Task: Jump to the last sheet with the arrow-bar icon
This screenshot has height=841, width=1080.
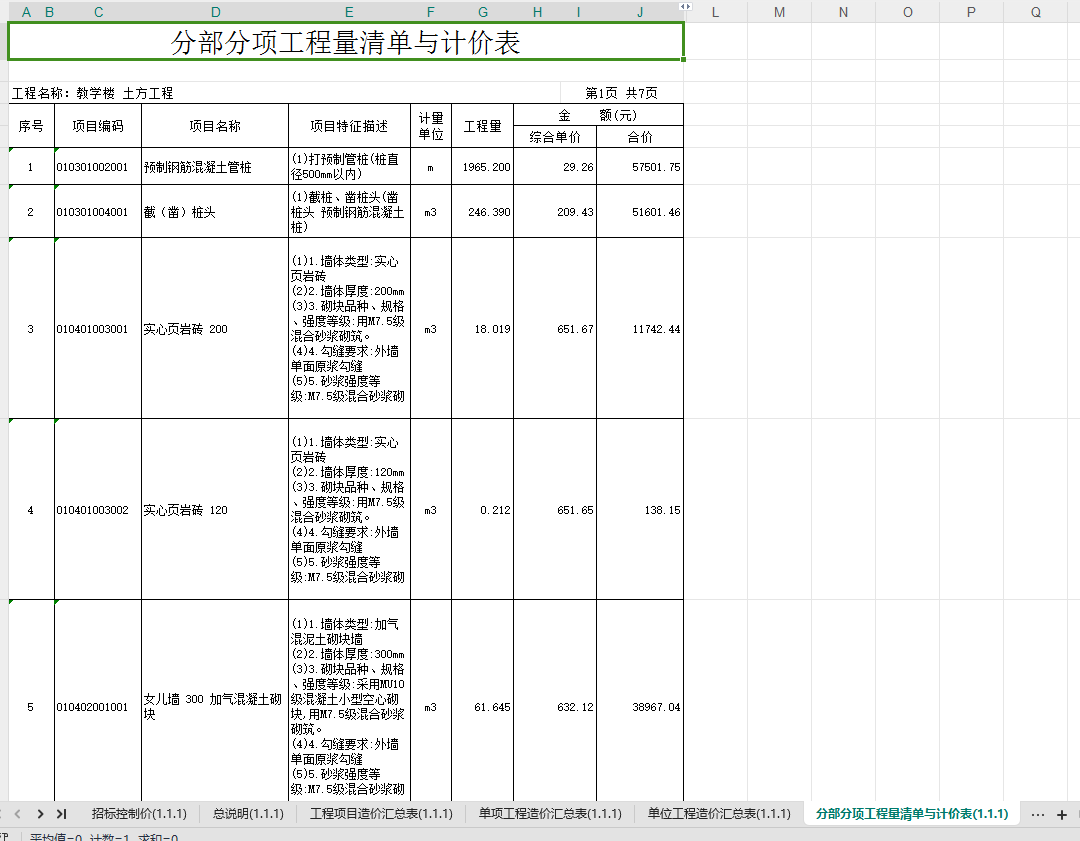Action: [x=61, y=813]
